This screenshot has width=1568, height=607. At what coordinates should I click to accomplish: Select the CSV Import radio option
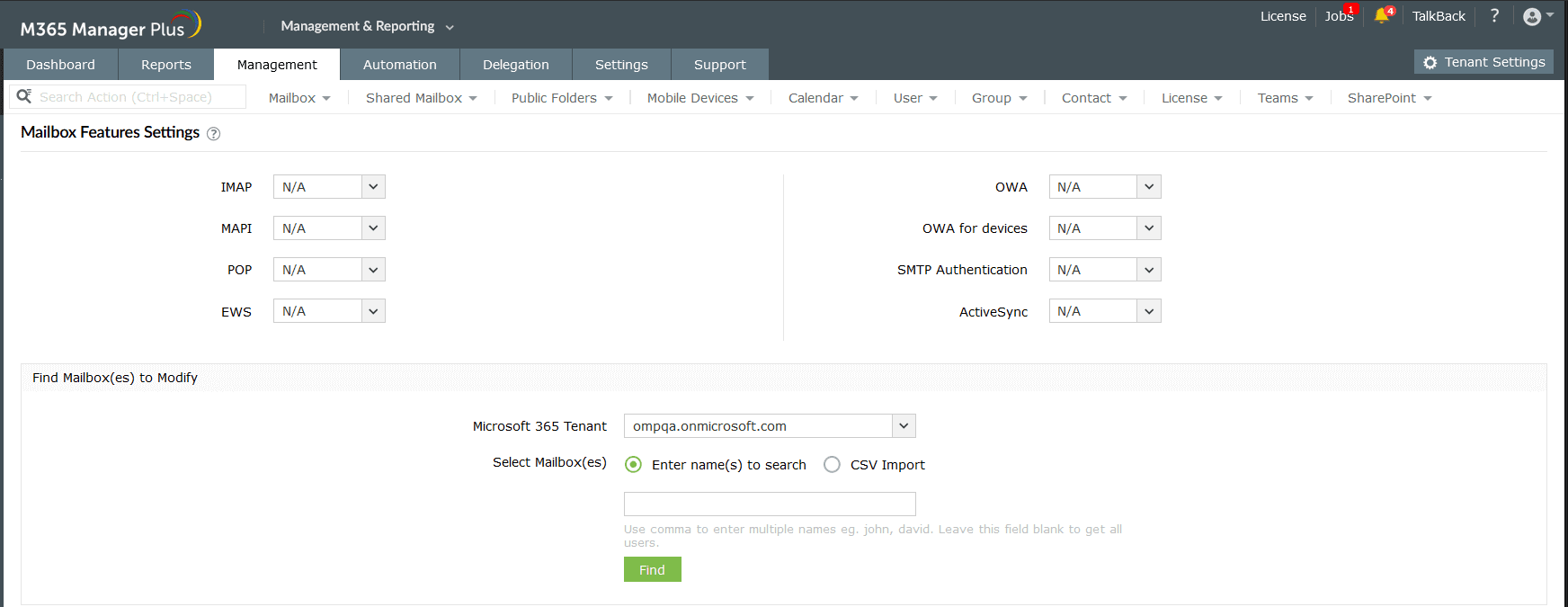point(833,465)
